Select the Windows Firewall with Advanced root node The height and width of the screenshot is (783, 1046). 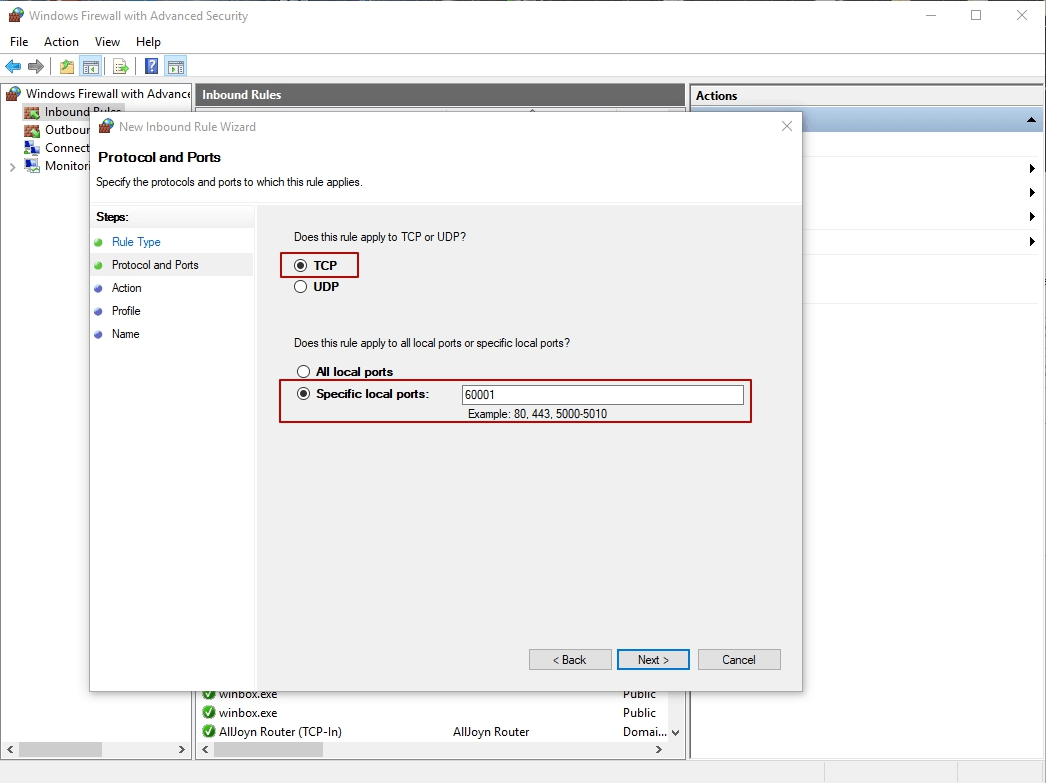[x=108, y=93]
